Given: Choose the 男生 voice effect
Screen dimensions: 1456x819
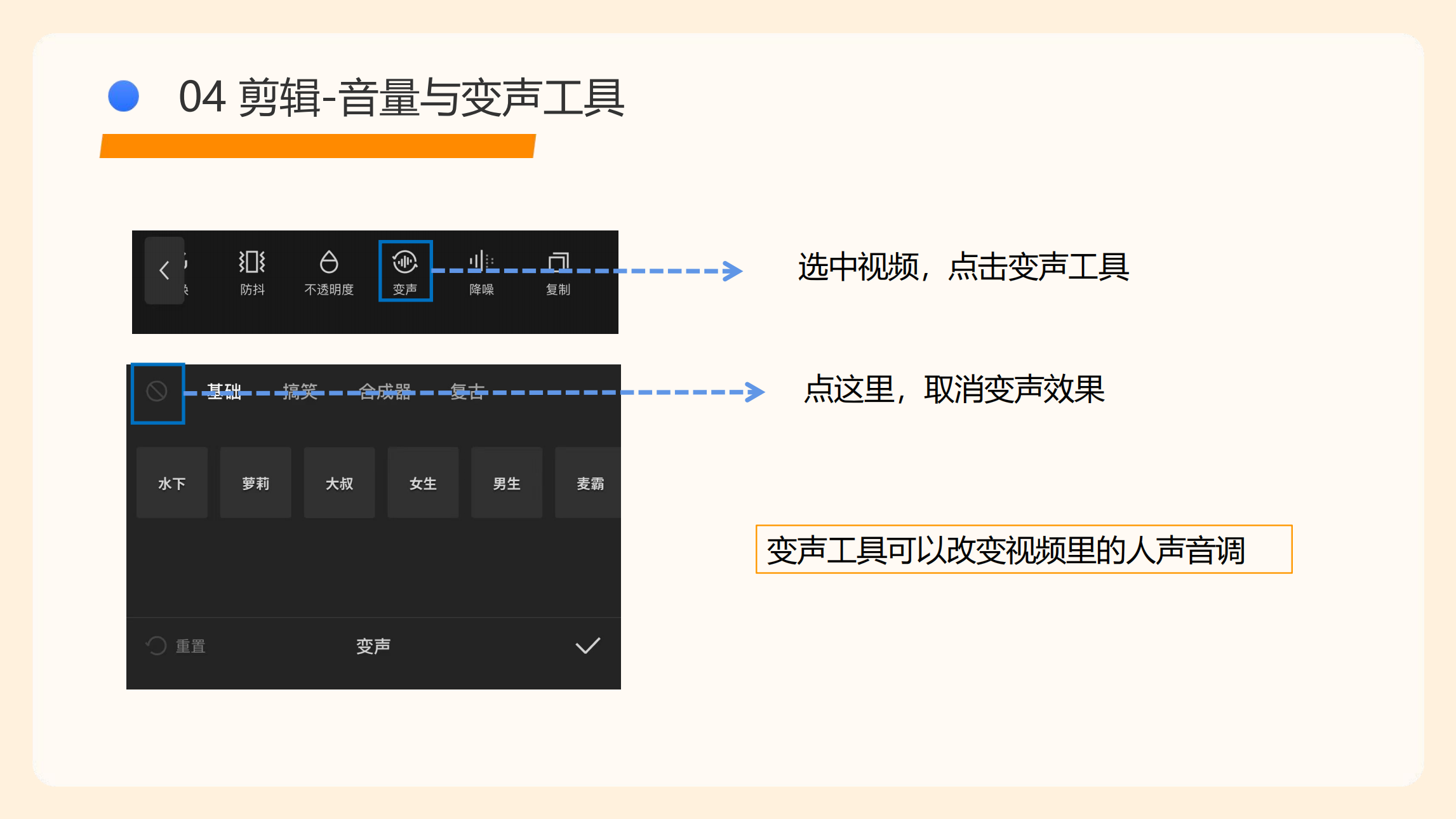Looking at the screenshot, I should (507, 483).
